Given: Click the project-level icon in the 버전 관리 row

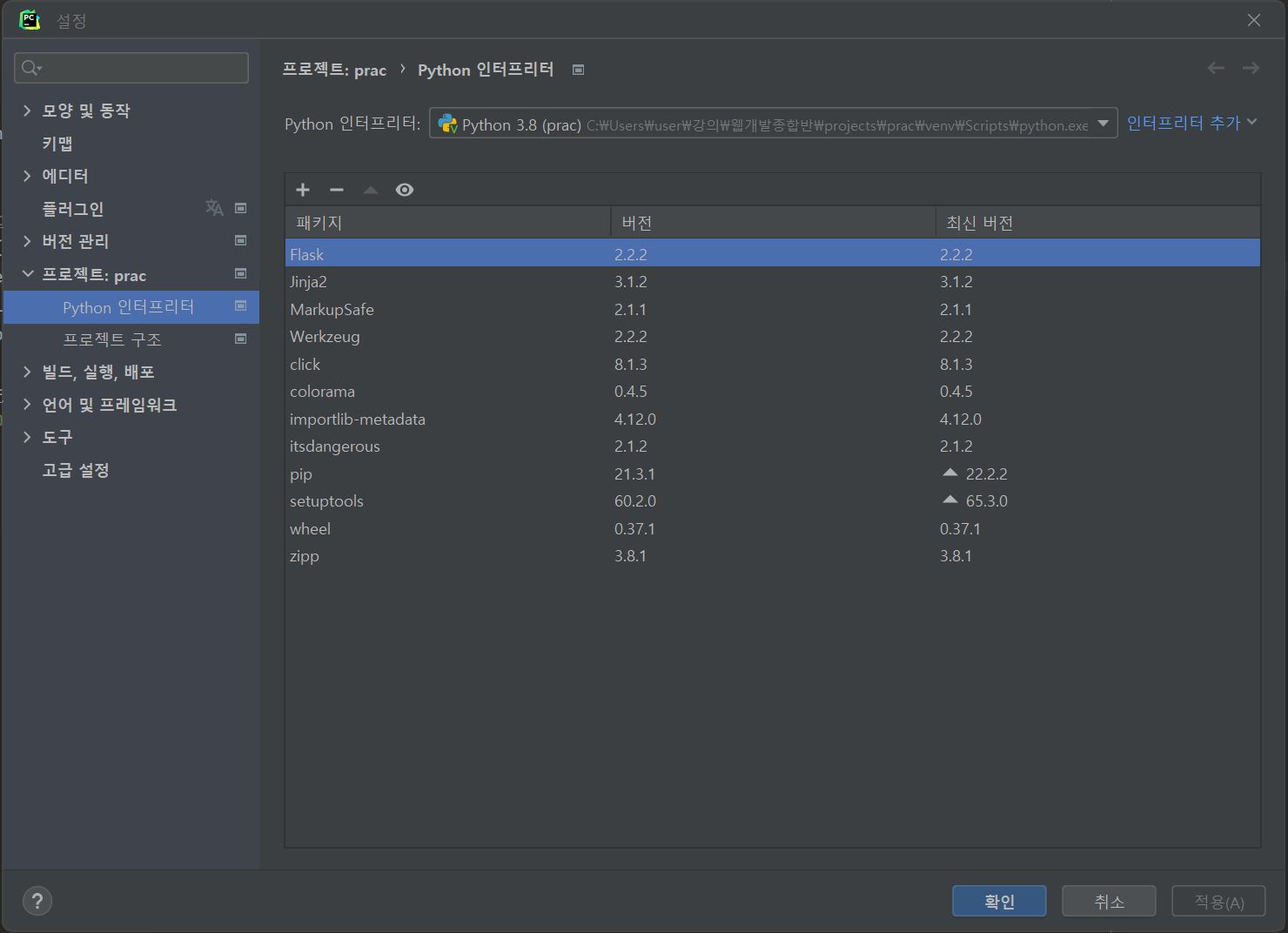Looking at the screenshot, I should point(241,240).
